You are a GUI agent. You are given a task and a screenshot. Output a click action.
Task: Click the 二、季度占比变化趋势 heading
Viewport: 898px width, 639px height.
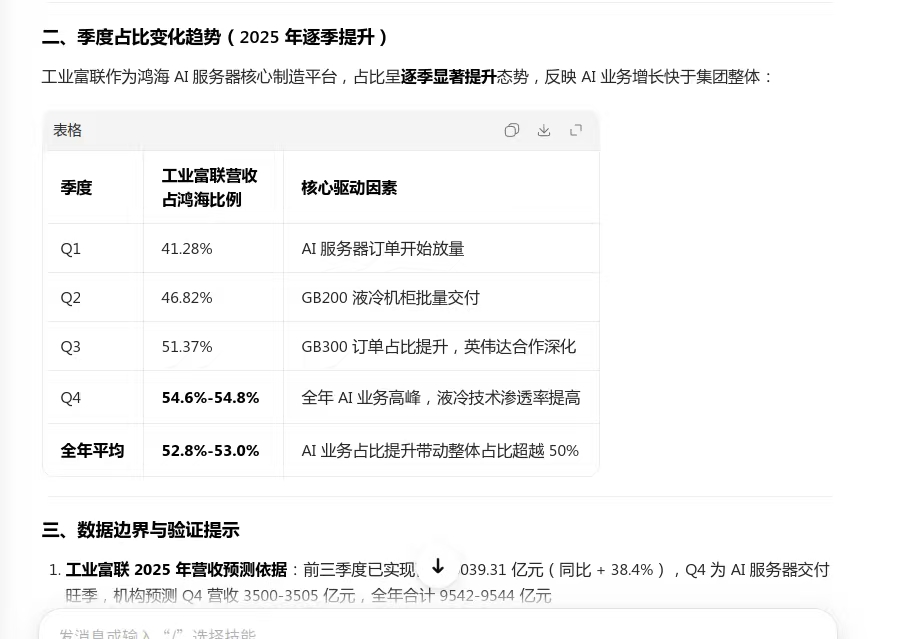point(214,37)
